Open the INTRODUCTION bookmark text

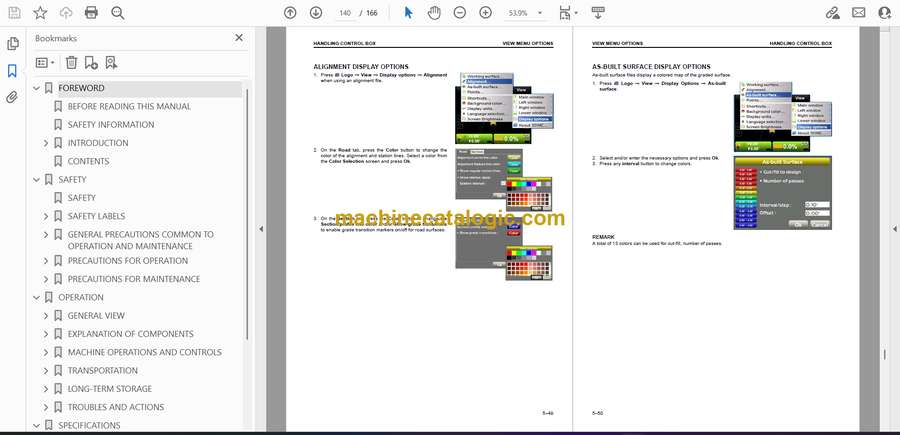[98, 143]
